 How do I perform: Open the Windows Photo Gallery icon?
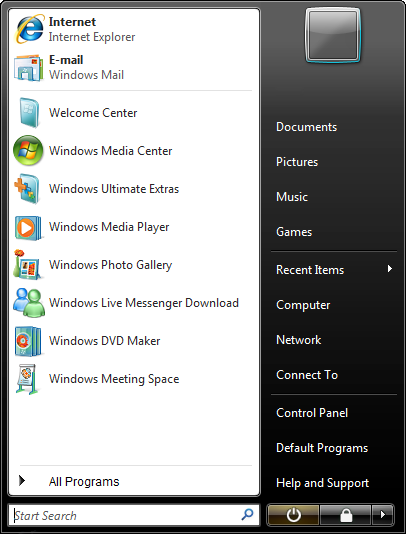pos(27,265)
